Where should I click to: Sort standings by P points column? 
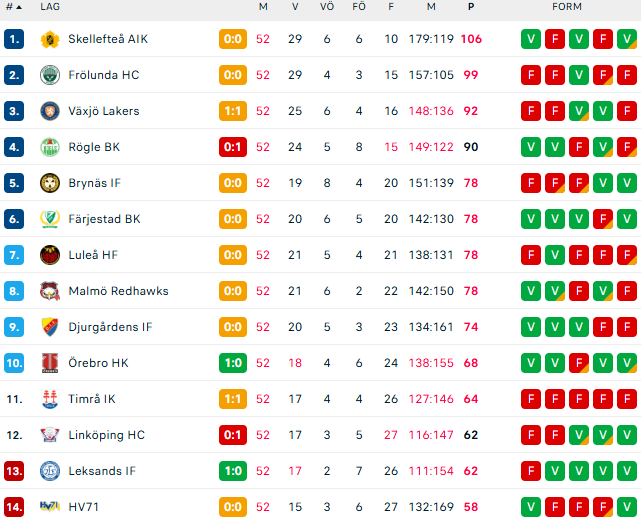tap(471, 7)
